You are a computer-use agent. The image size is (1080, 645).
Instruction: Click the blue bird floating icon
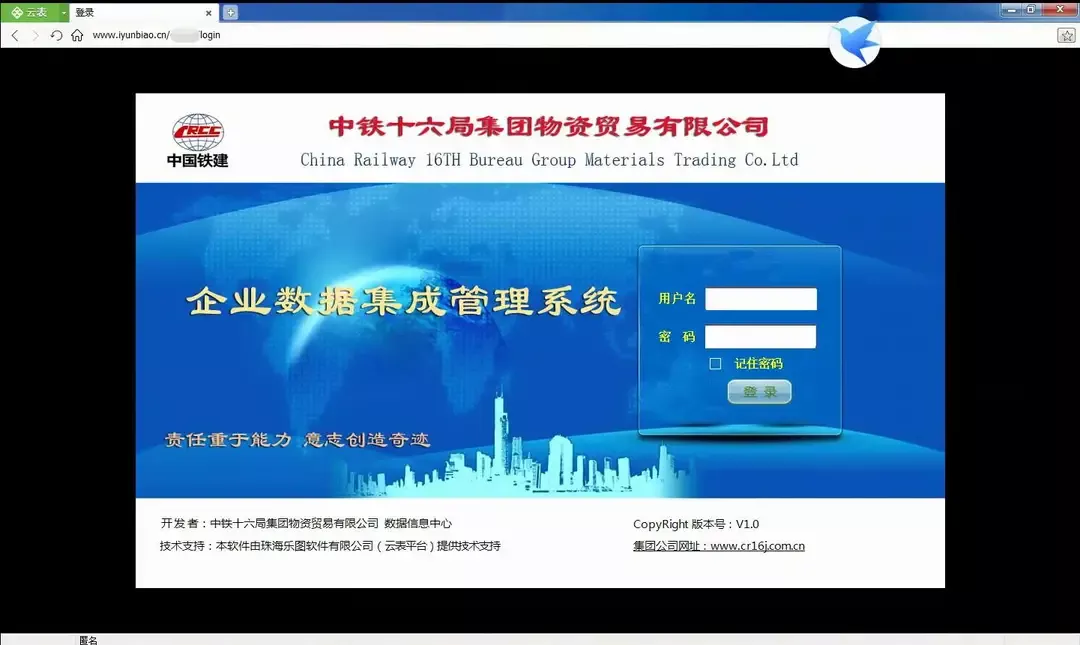[854, 42]
